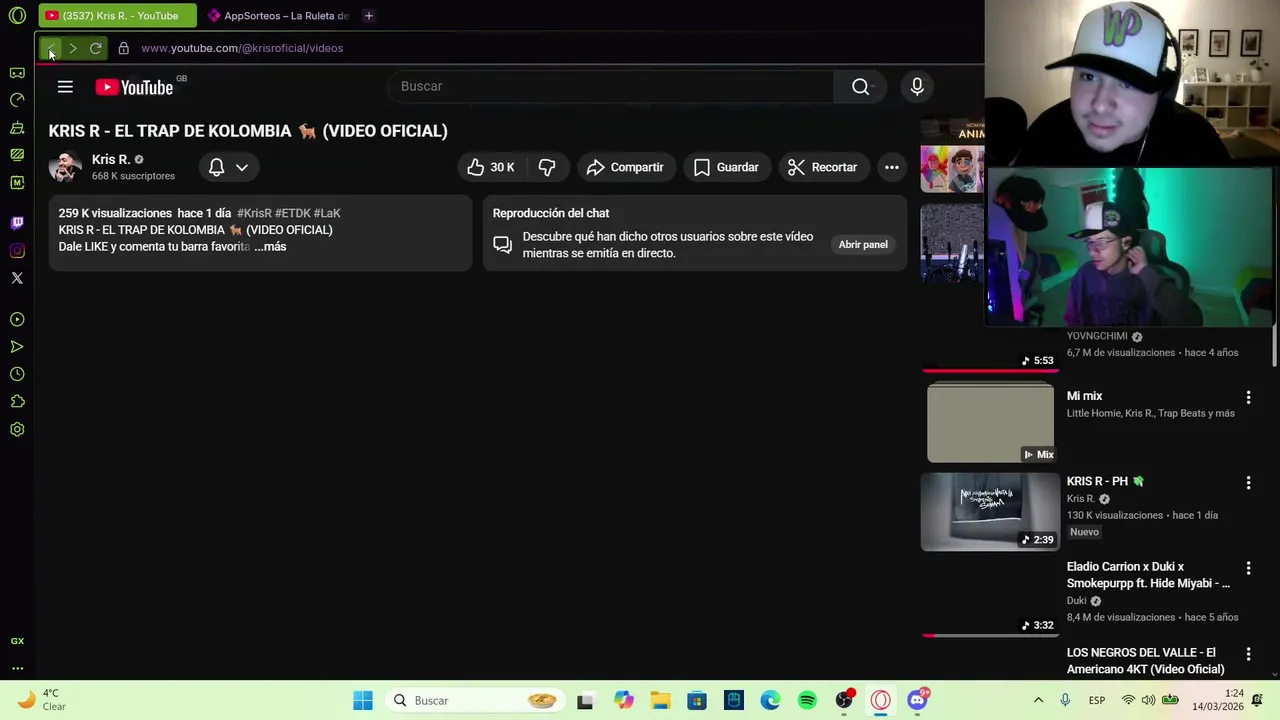Open Kris R. channel name link
The height and width of the screenshot is (720, 1280).
[x=111, y=160]
